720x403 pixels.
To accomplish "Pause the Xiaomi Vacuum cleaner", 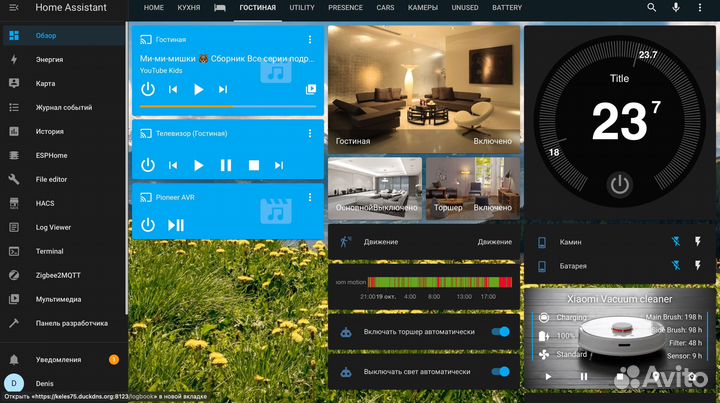I will (584, 377).
